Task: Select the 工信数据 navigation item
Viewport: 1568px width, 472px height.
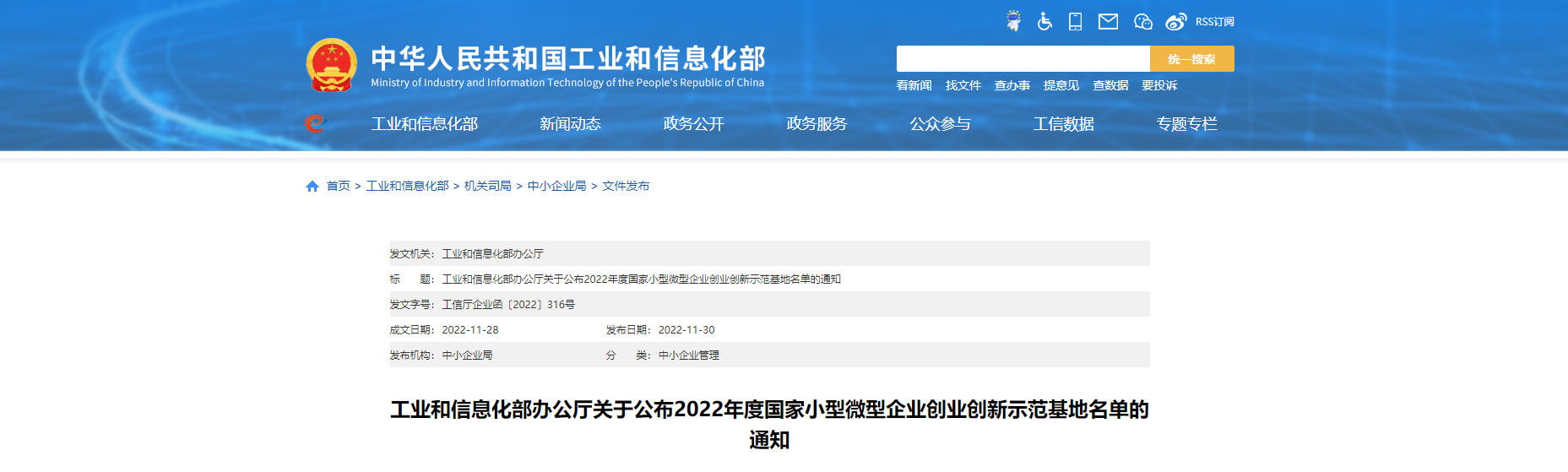Action: pyautogui.click(x=1063, y=124)
